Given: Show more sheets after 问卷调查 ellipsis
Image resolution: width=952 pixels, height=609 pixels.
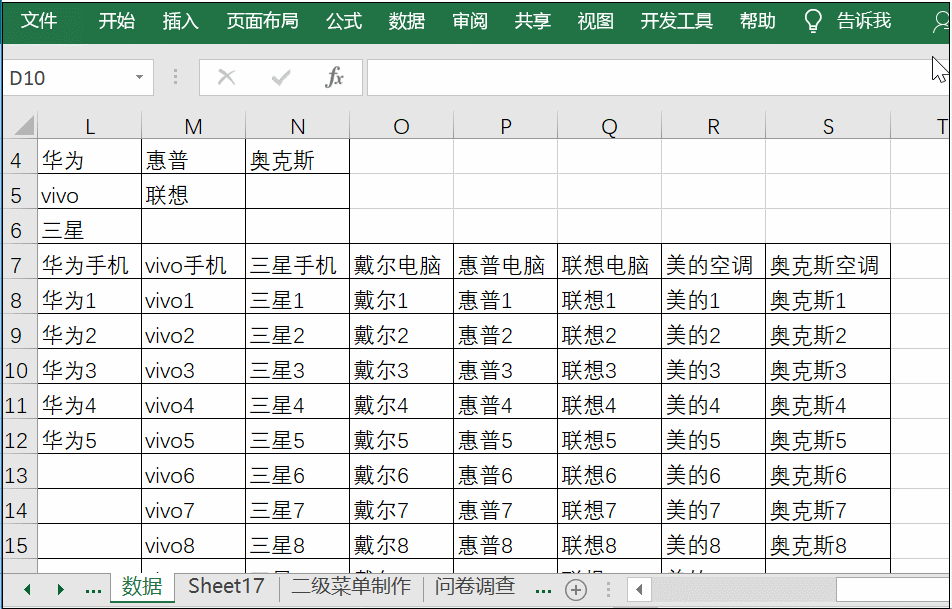Looking at the screenshot, I should click(x=543, y=590).
